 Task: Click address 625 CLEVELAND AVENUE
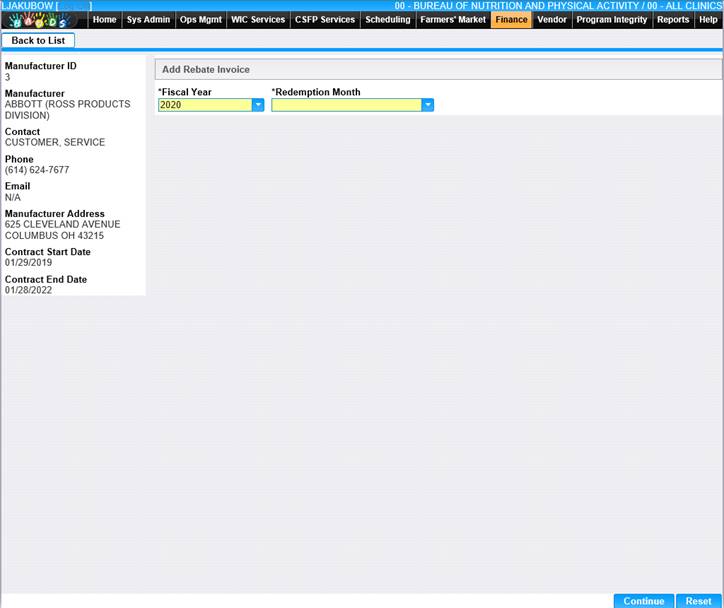(62, 224)
